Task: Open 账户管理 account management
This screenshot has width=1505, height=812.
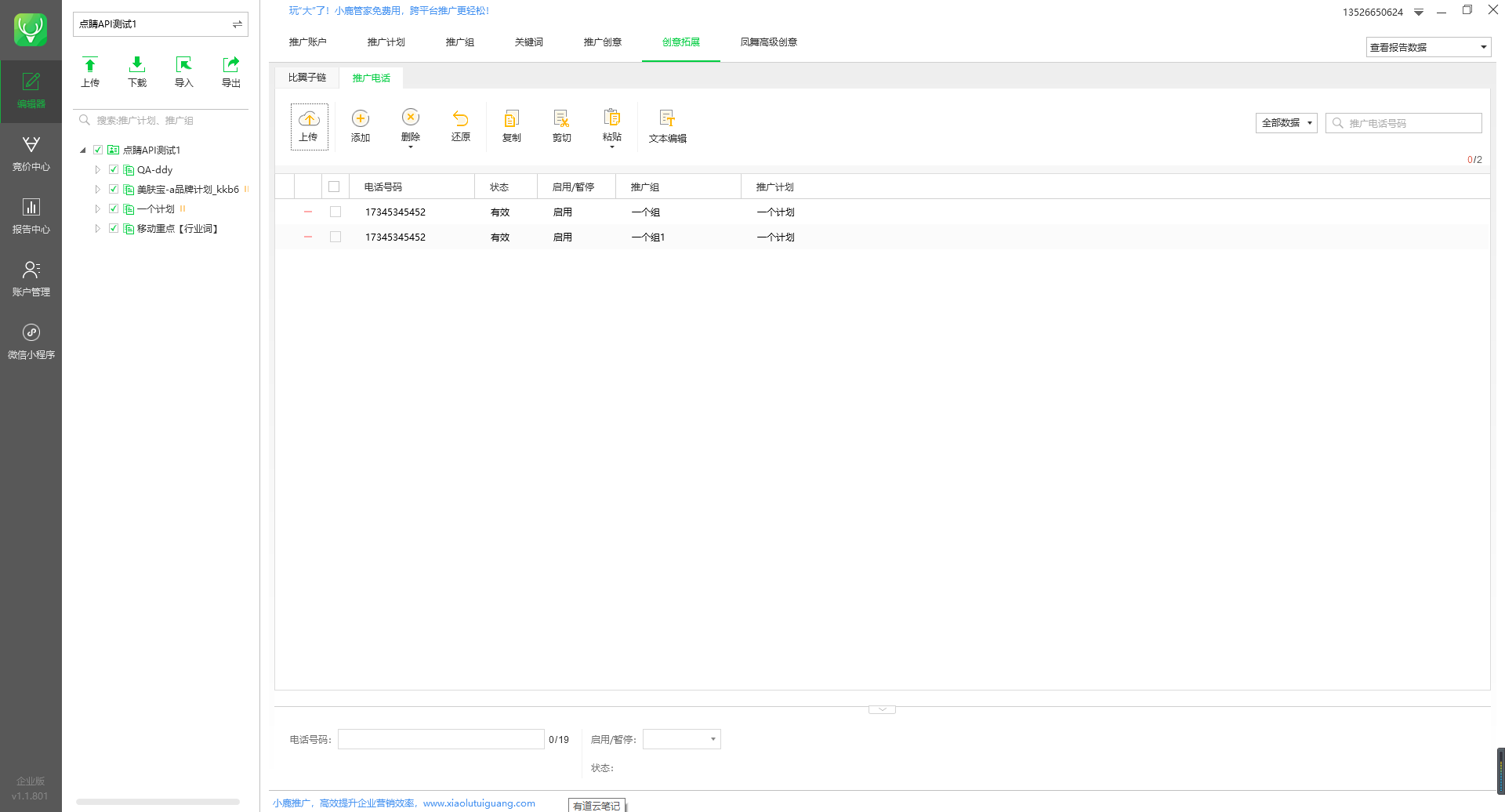Action: [31, 279]
